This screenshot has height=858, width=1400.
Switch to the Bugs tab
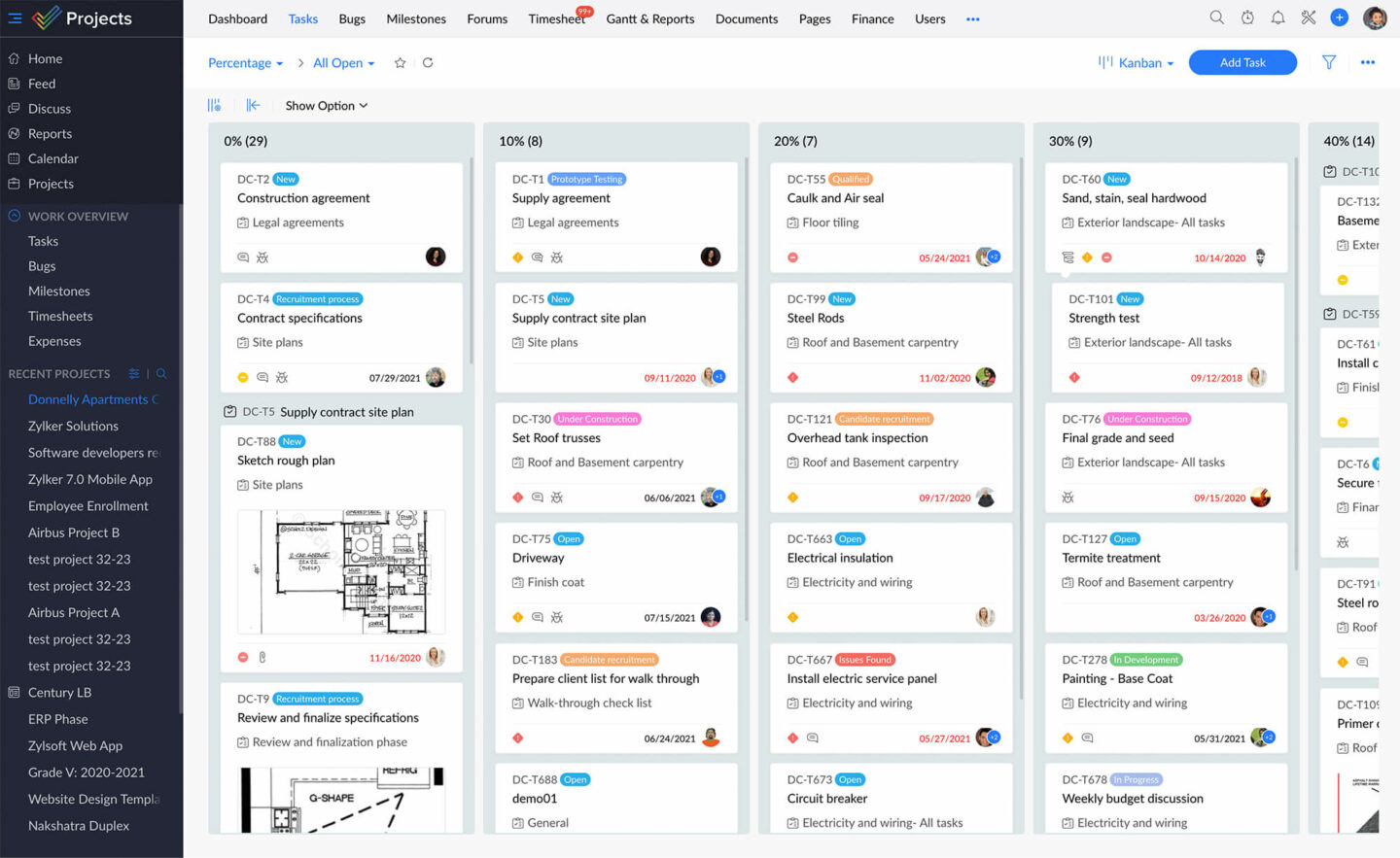tap(352, 18)
